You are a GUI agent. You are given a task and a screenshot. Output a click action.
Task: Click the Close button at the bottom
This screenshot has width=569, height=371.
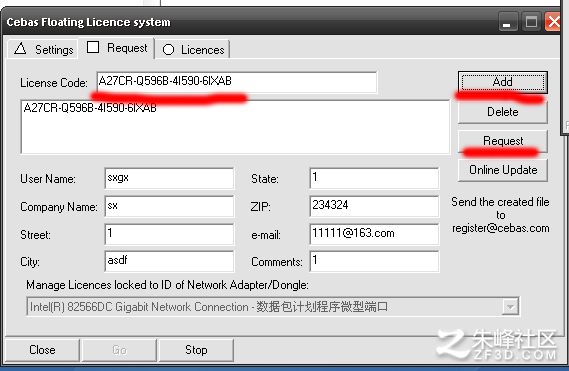pos(42,350)
